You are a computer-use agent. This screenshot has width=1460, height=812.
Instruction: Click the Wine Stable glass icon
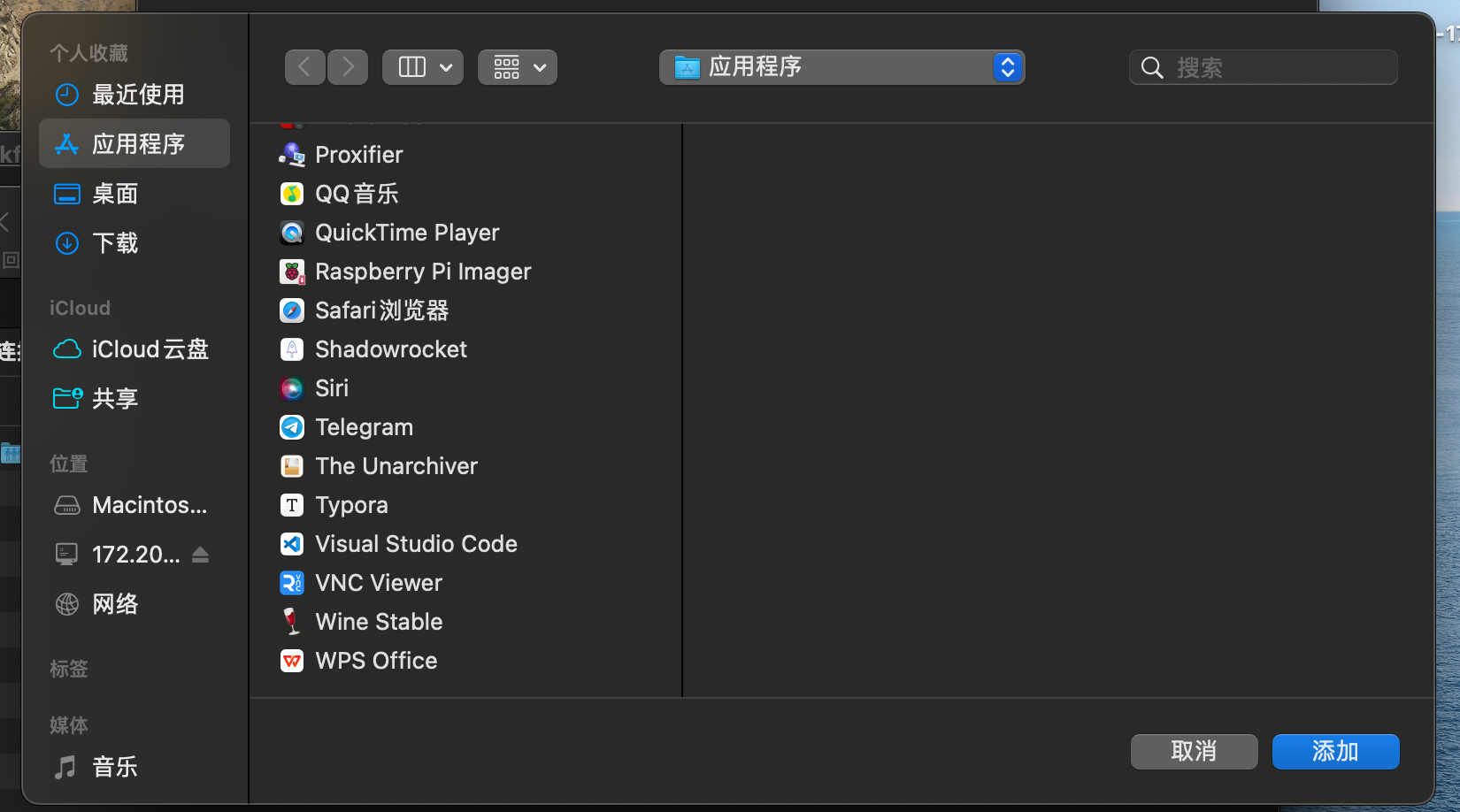pos(292,622)
